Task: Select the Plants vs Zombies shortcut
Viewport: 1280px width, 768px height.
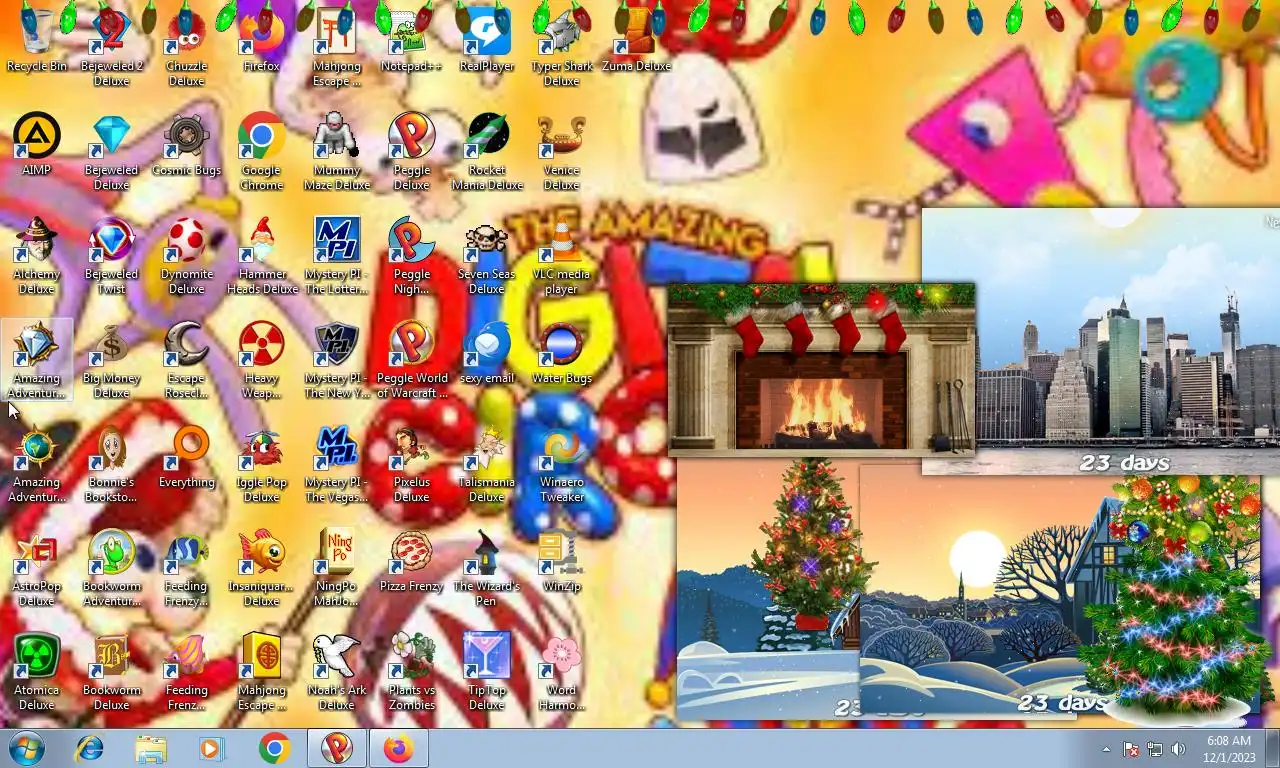Action: pyautogui.click(x=411, y=672)
